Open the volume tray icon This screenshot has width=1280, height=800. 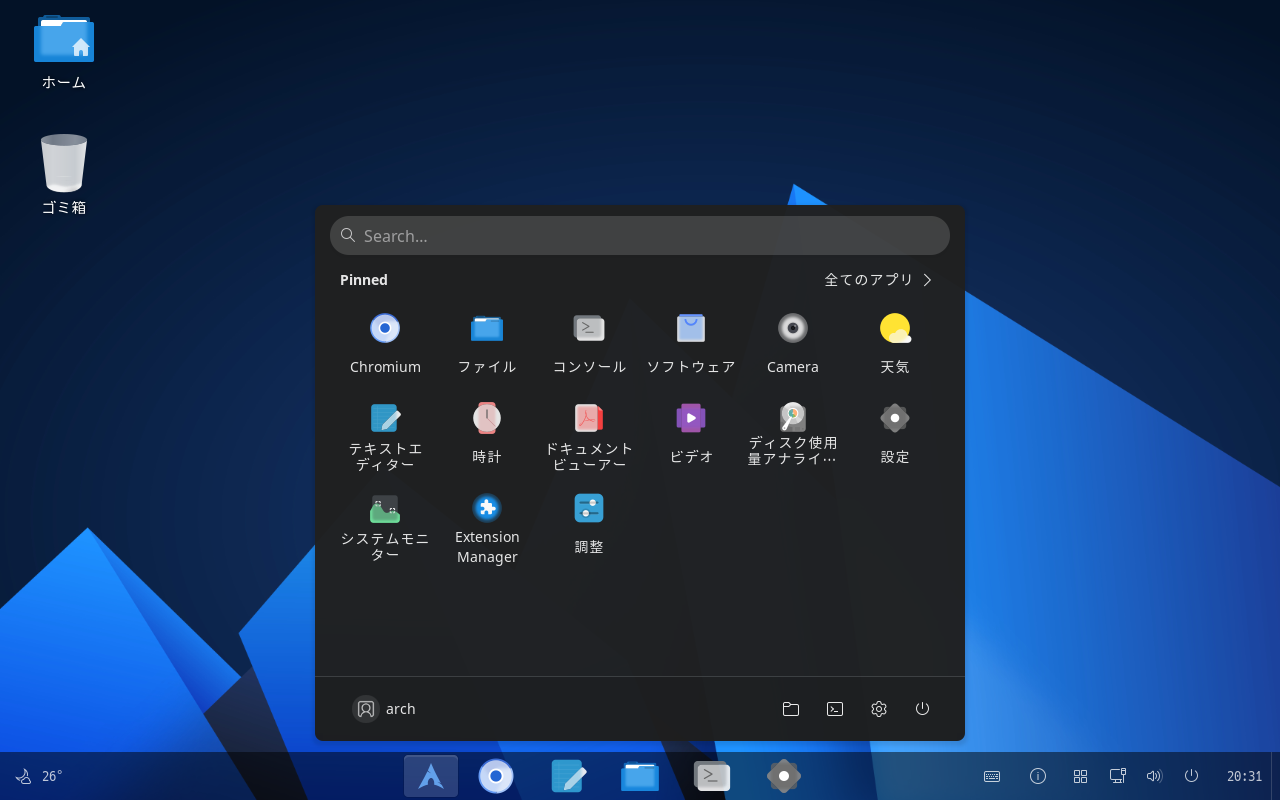[1154, 776]
